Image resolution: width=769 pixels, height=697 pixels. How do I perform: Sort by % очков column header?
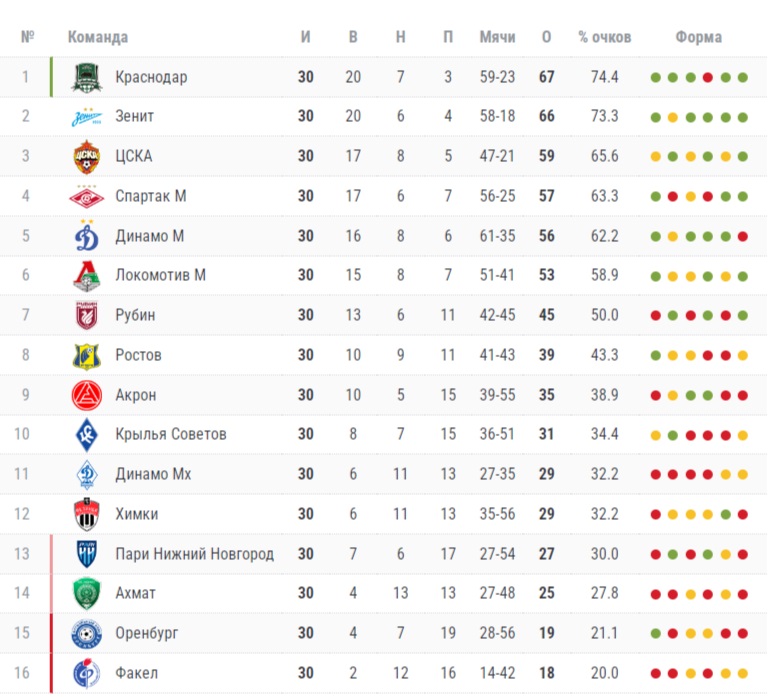click(605, 37)
